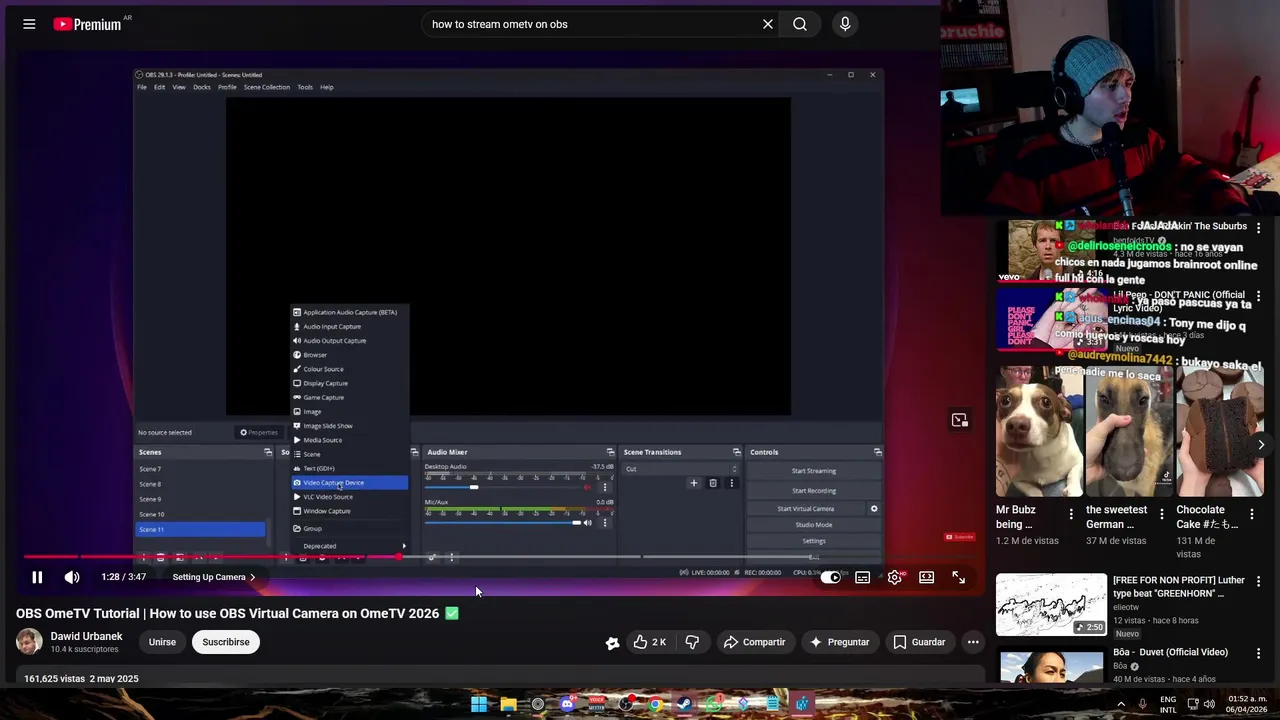
Task: Toggle the autoplay switch
Action: point(831,577)
